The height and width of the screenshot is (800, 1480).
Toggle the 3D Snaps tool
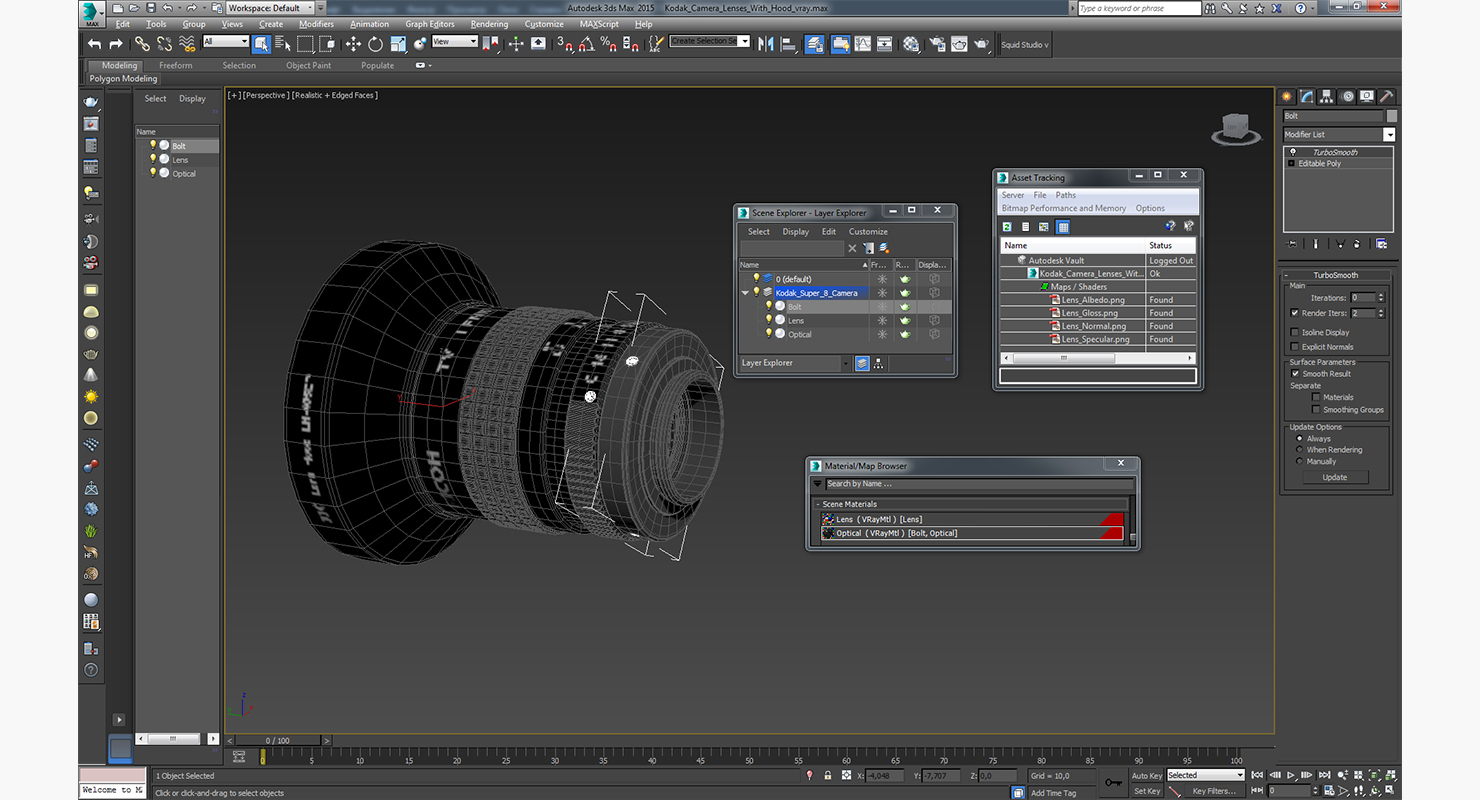pos(565,44)
